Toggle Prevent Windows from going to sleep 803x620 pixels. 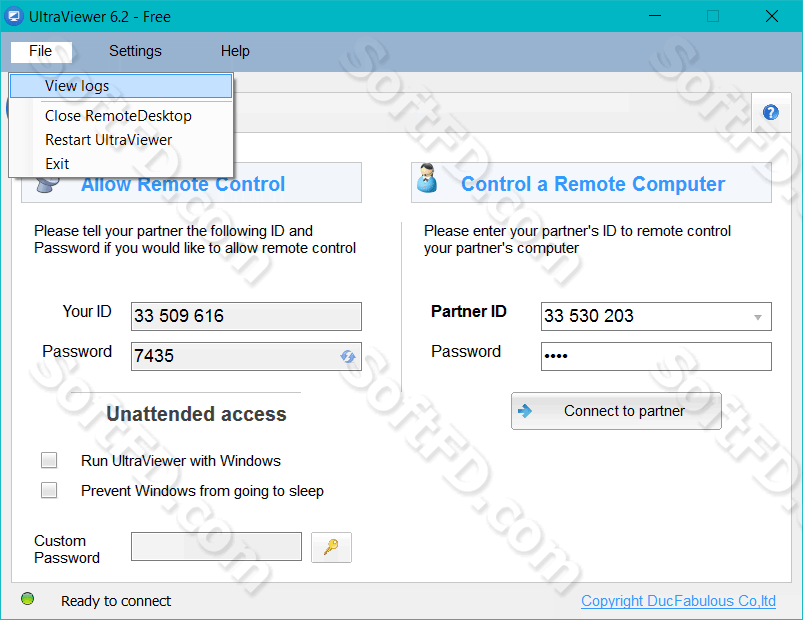[x=49, y=490]
